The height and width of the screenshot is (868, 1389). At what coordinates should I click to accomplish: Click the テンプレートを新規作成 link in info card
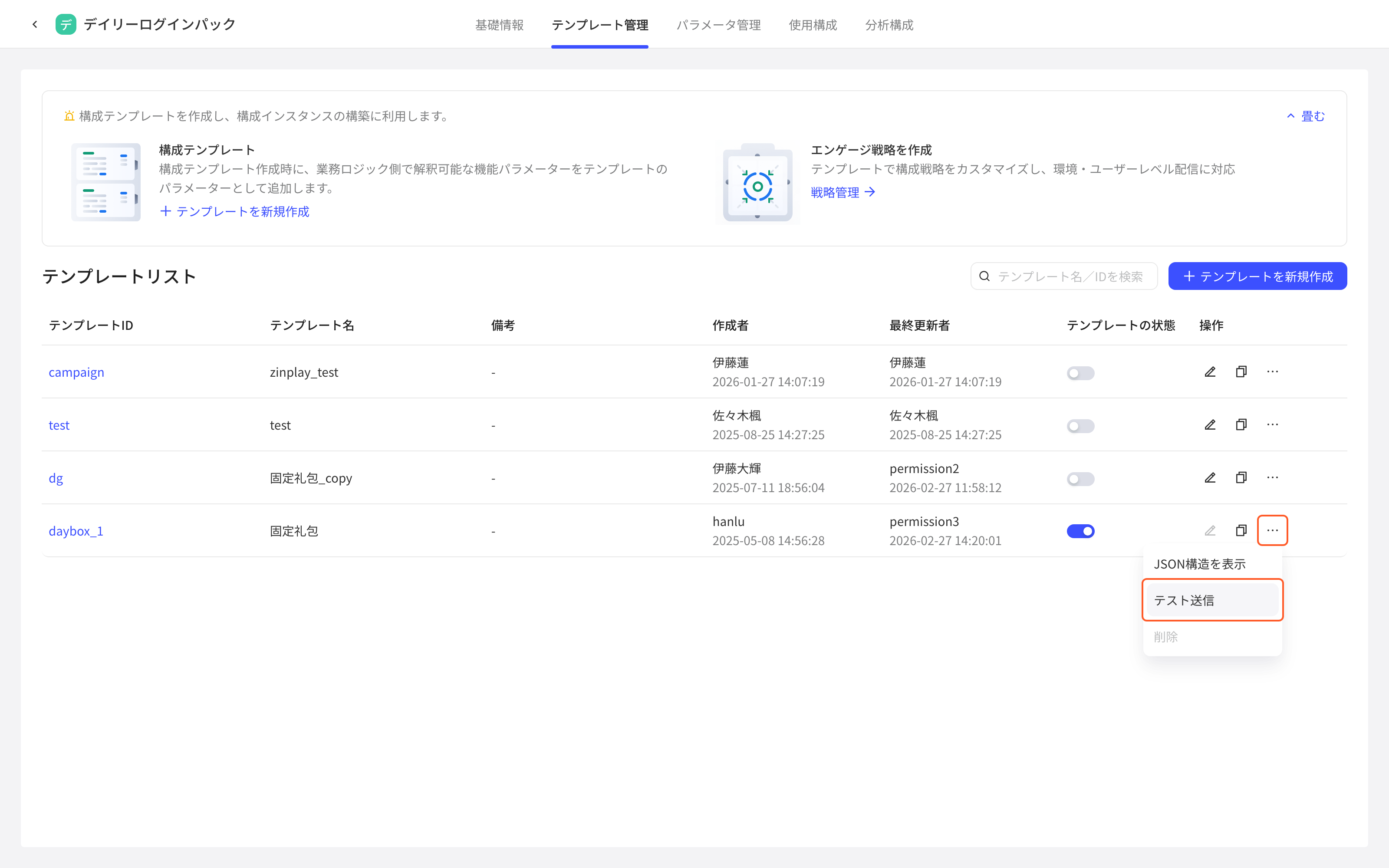click(x=234, y=211)
